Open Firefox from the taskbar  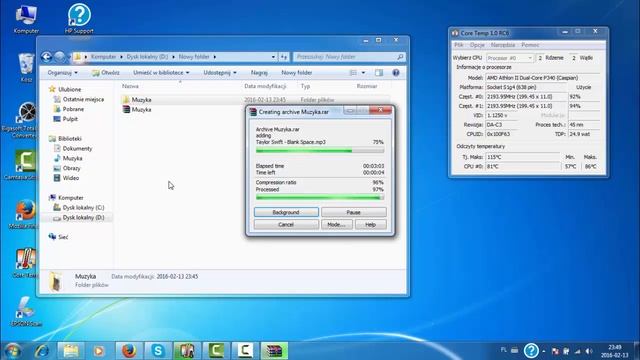(129, 351)
